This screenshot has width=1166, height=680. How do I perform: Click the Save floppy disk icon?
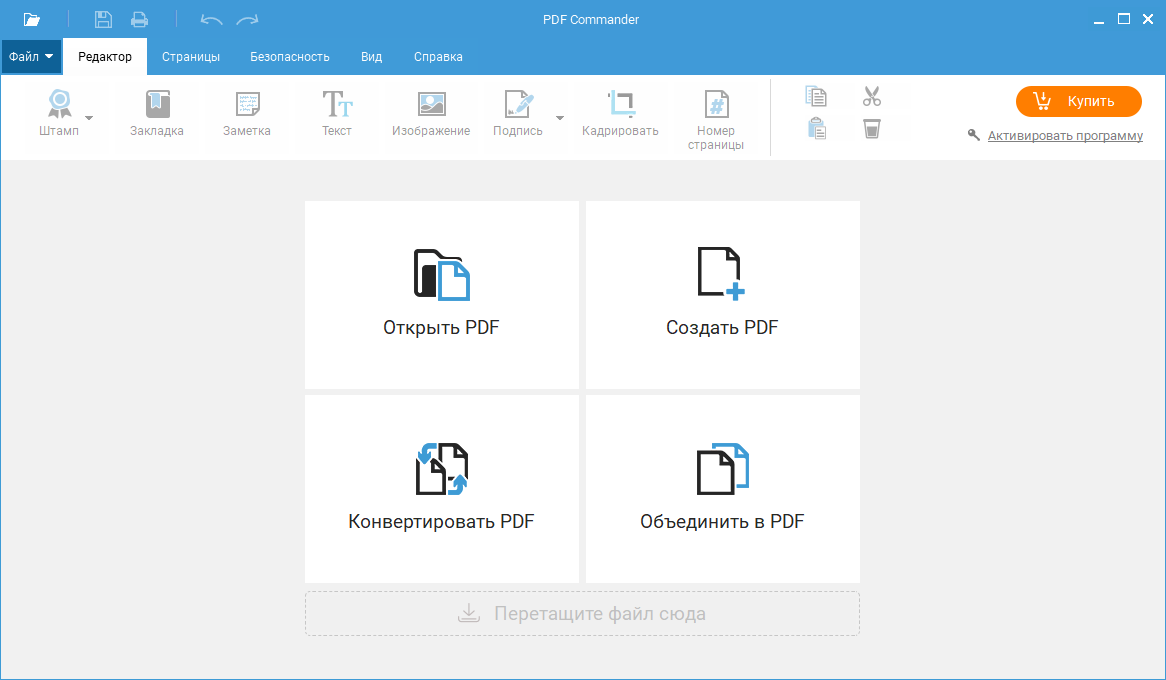pos(103,19)
